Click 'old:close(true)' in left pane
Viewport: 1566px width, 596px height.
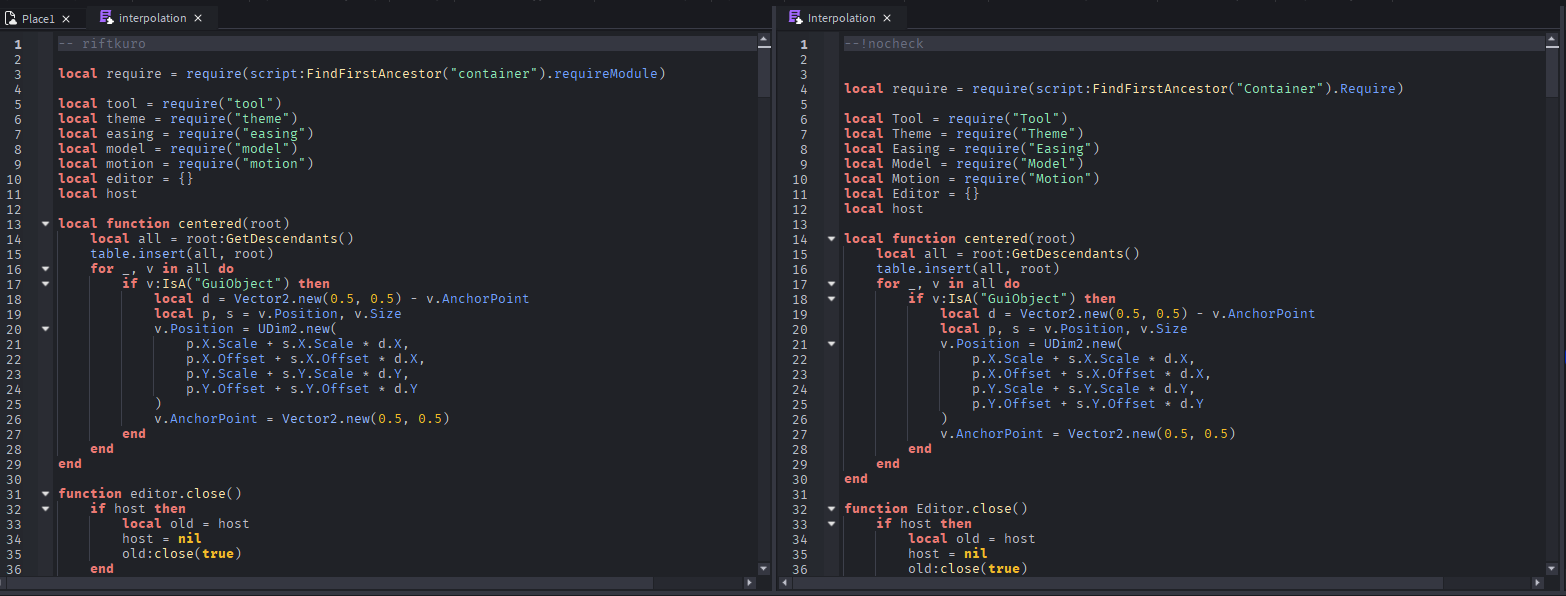(182, 554)
